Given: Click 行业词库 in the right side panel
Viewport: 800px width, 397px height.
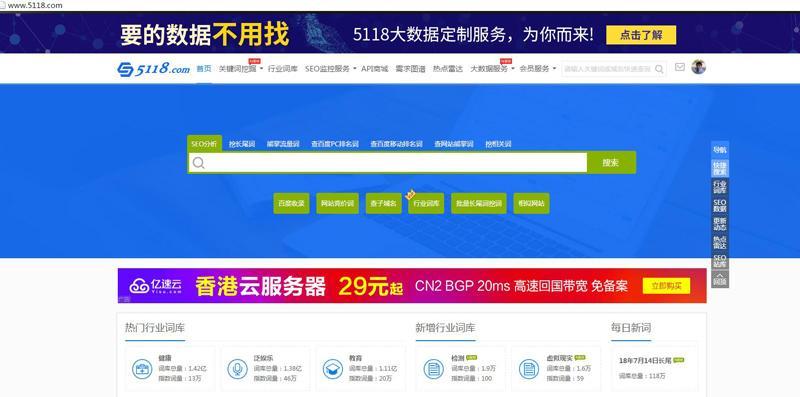Looking at the screenshot, I should pos(720,187).
